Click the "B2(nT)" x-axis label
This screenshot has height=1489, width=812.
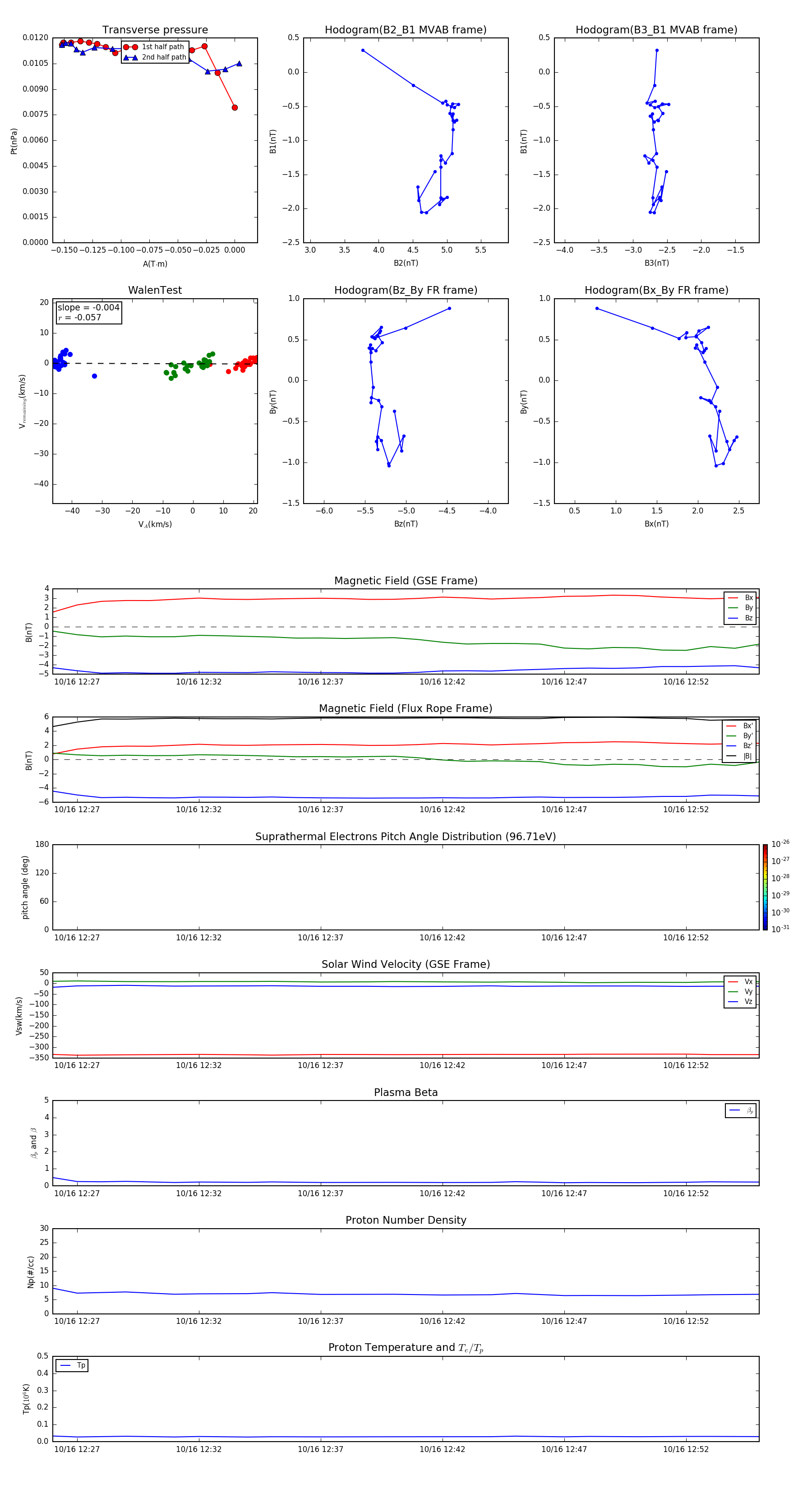(406, 263)
